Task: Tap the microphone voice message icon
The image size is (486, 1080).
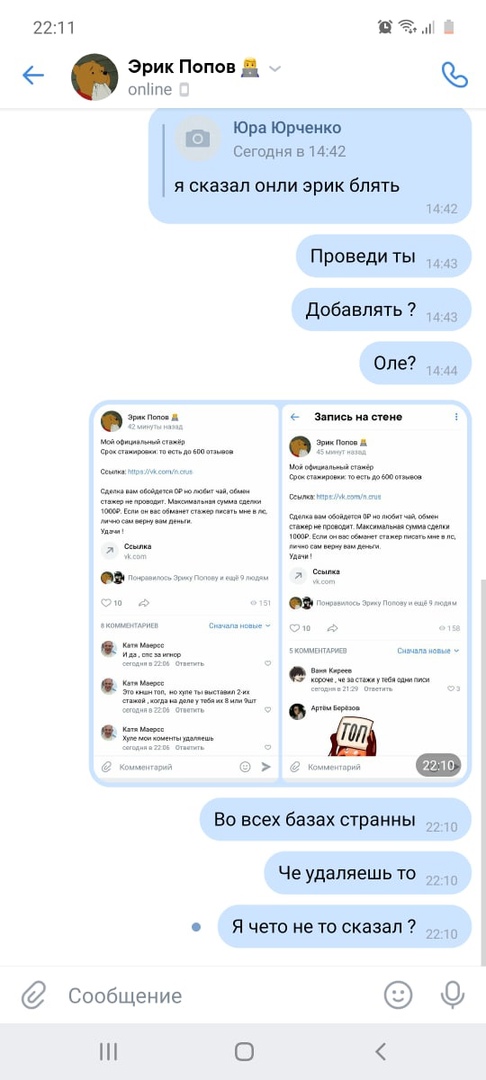Action: click(452, 995)
